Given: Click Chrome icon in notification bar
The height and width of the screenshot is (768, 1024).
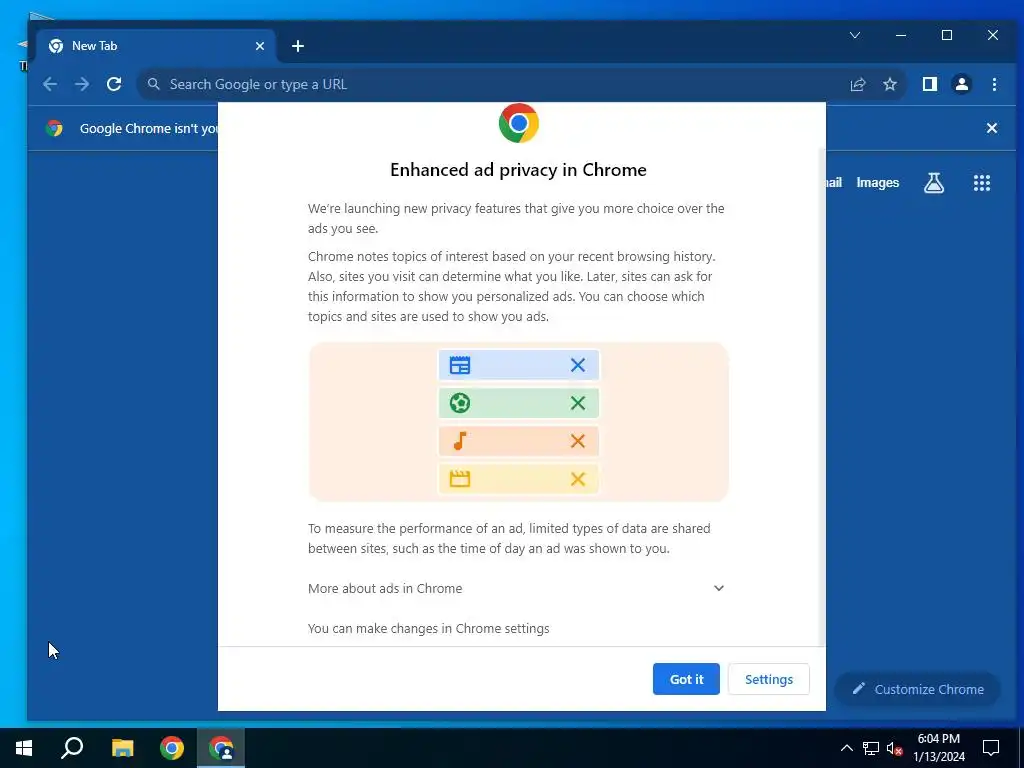Looking at the screenshot, I should [54, 128].
